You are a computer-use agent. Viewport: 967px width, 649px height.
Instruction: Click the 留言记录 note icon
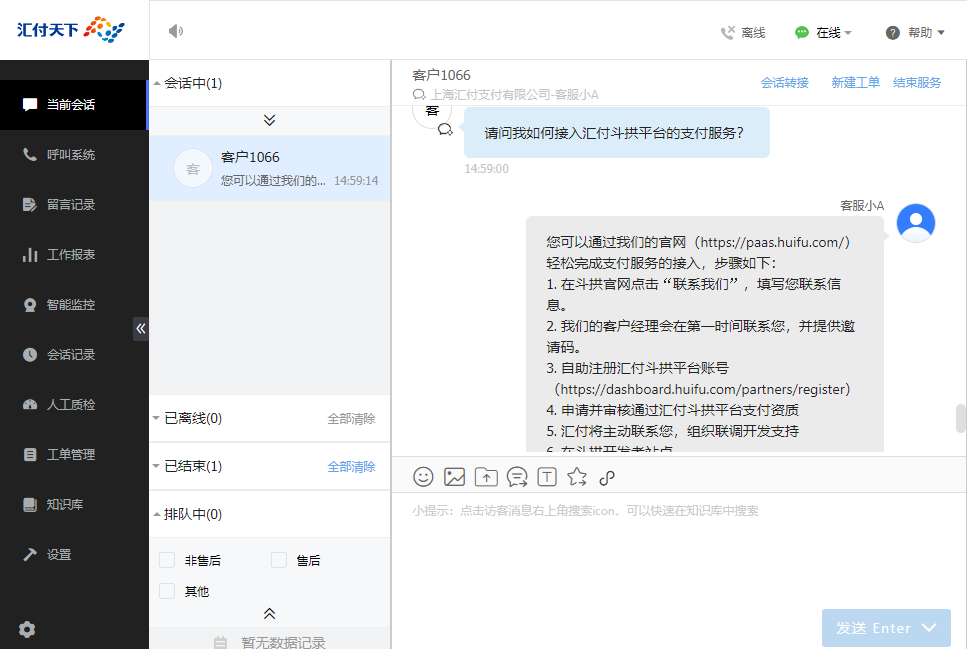point(30,204)
